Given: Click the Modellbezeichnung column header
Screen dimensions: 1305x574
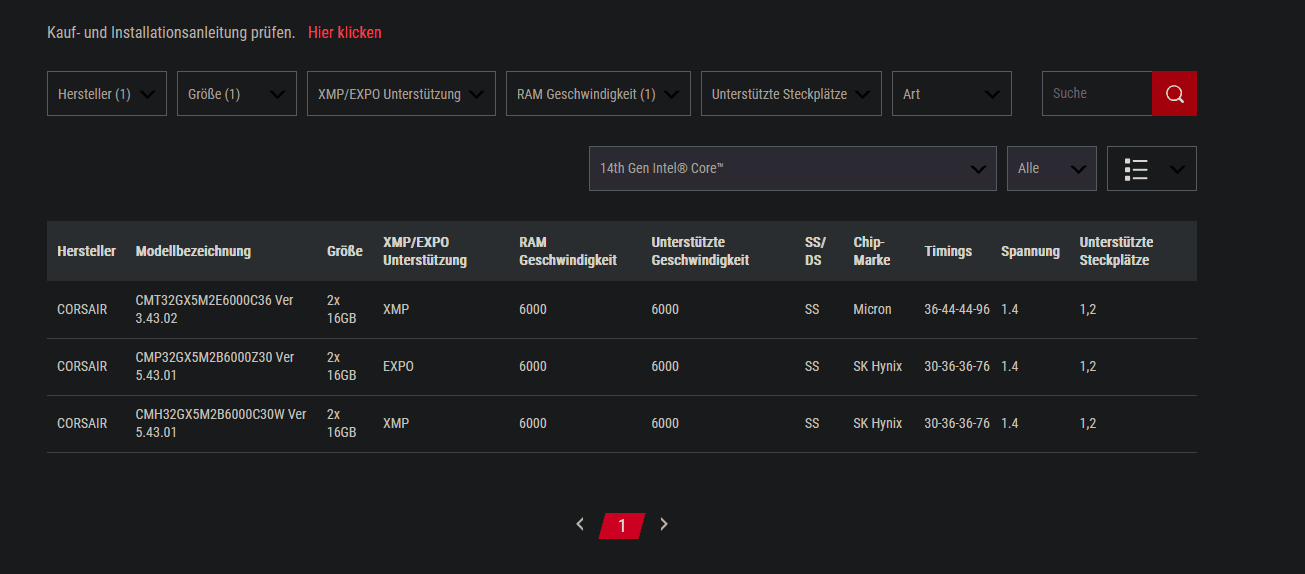Looking at the screenshot, I should tap(193, 251).
